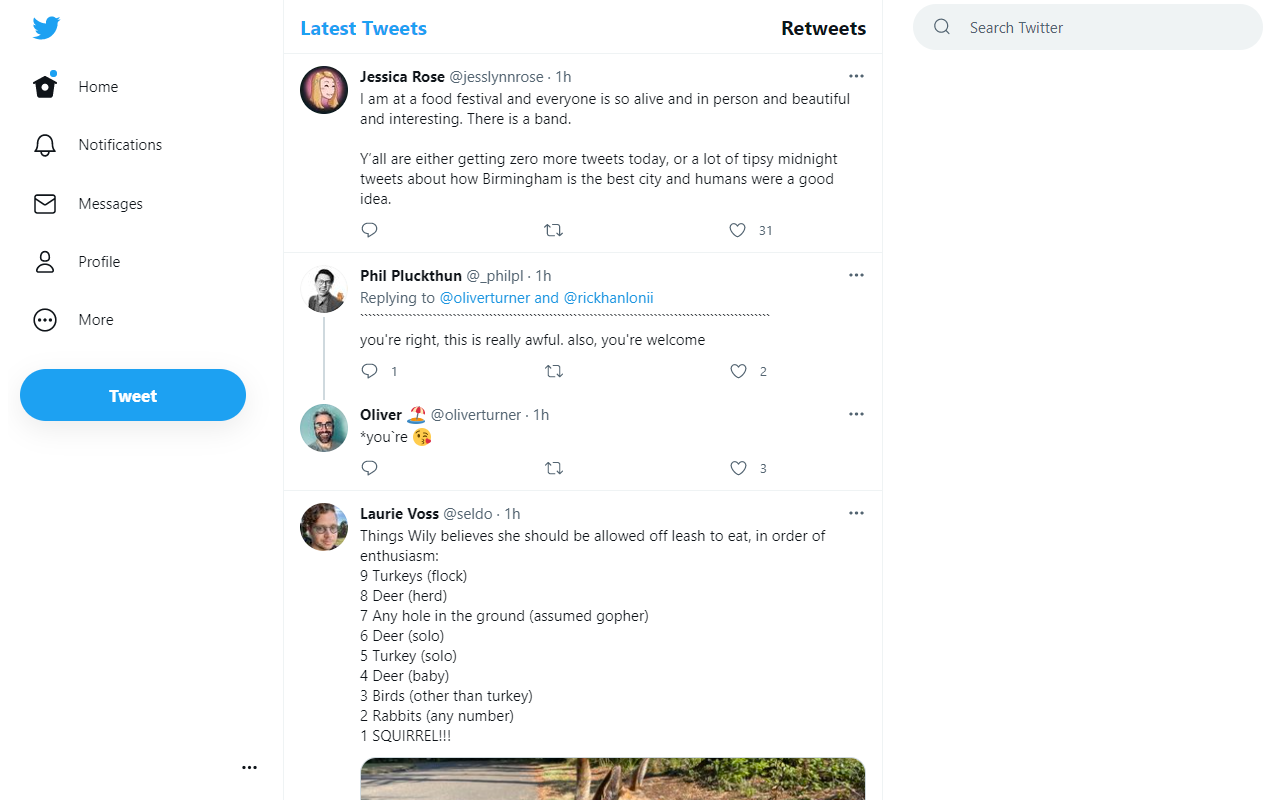Screen dimensions: 1280x800
Task: Open the Home feed via sidebar icon
Action: tap(45, 86)
